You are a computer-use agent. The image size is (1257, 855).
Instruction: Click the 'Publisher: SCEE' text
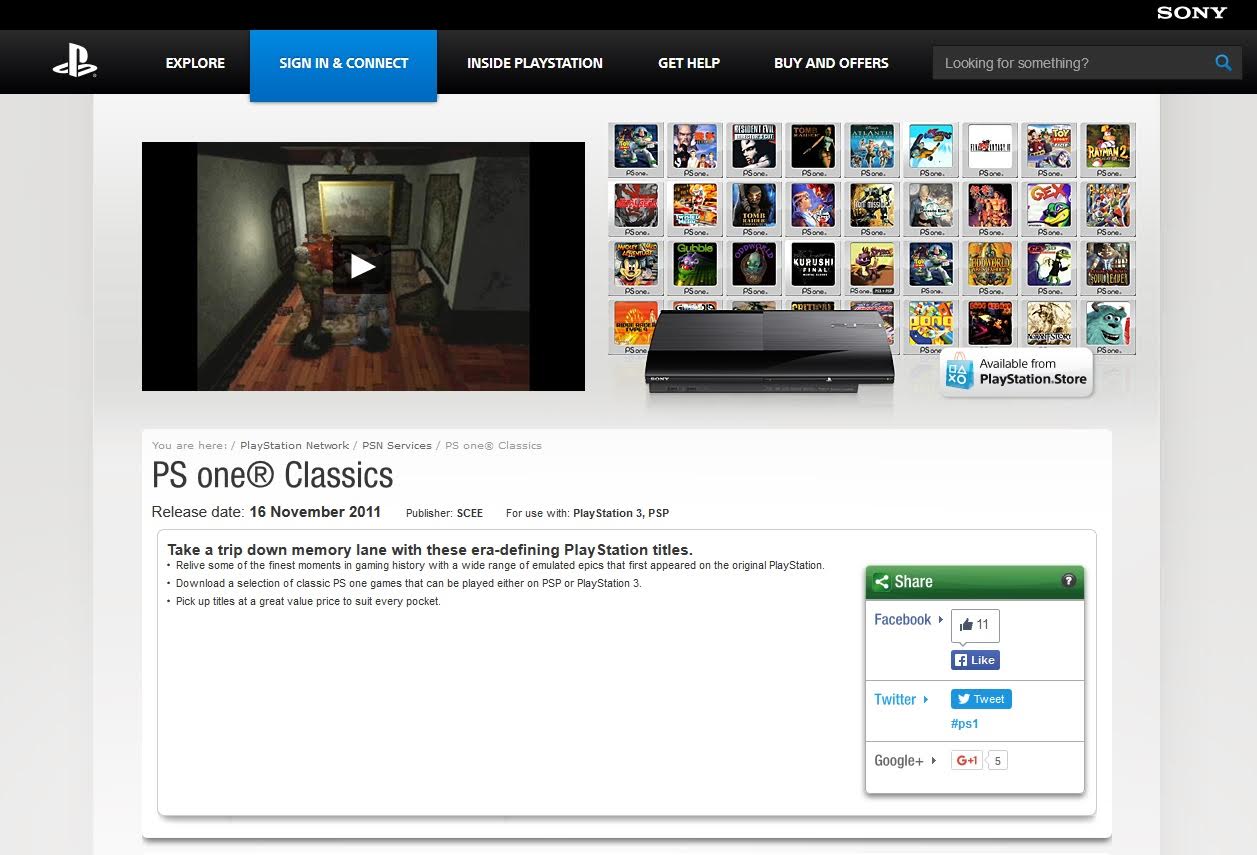tap(444, 513)
